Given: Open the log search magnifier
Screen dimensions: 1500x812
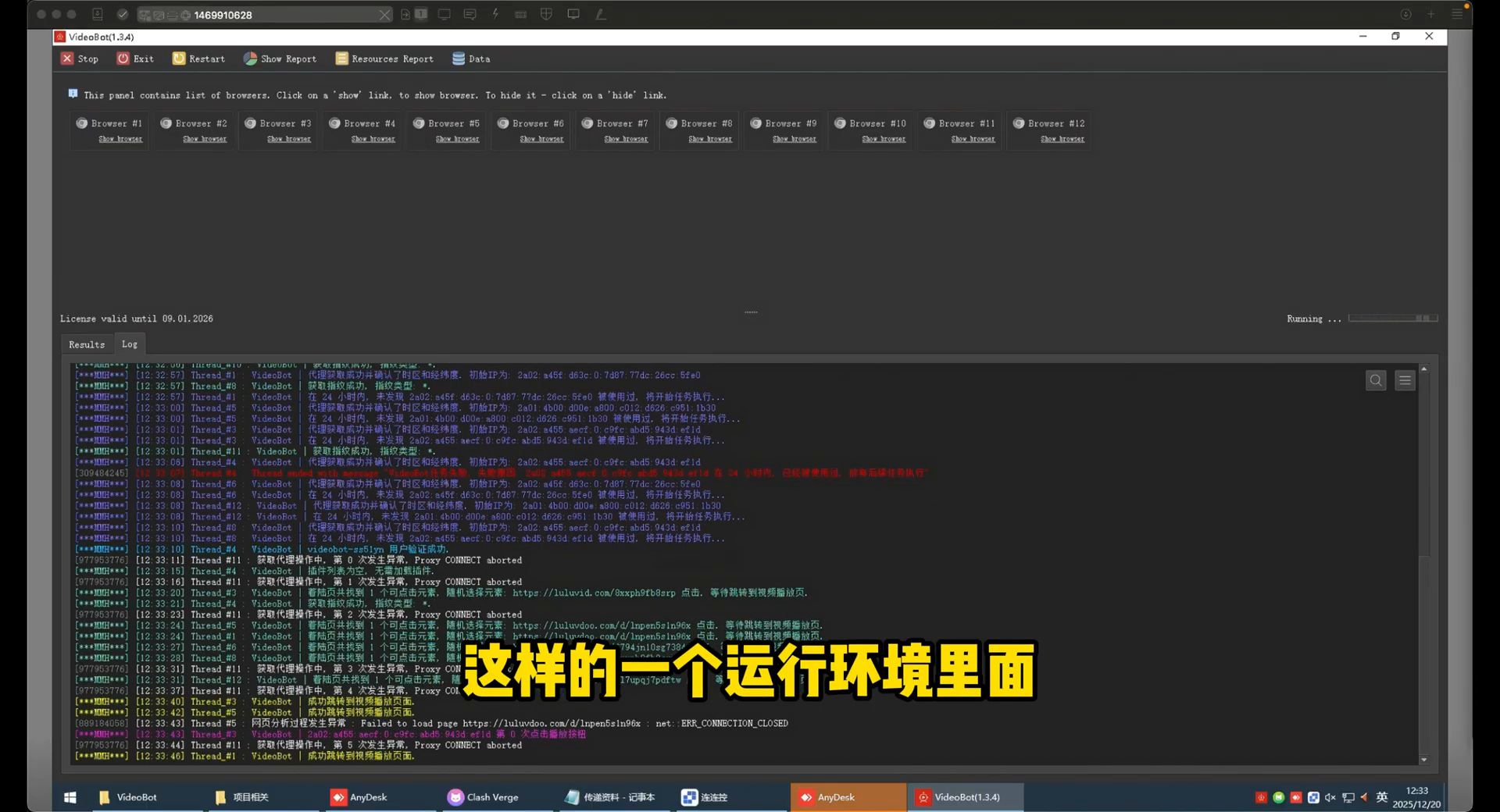Looking at the screenshot, I should (1376, 380).
